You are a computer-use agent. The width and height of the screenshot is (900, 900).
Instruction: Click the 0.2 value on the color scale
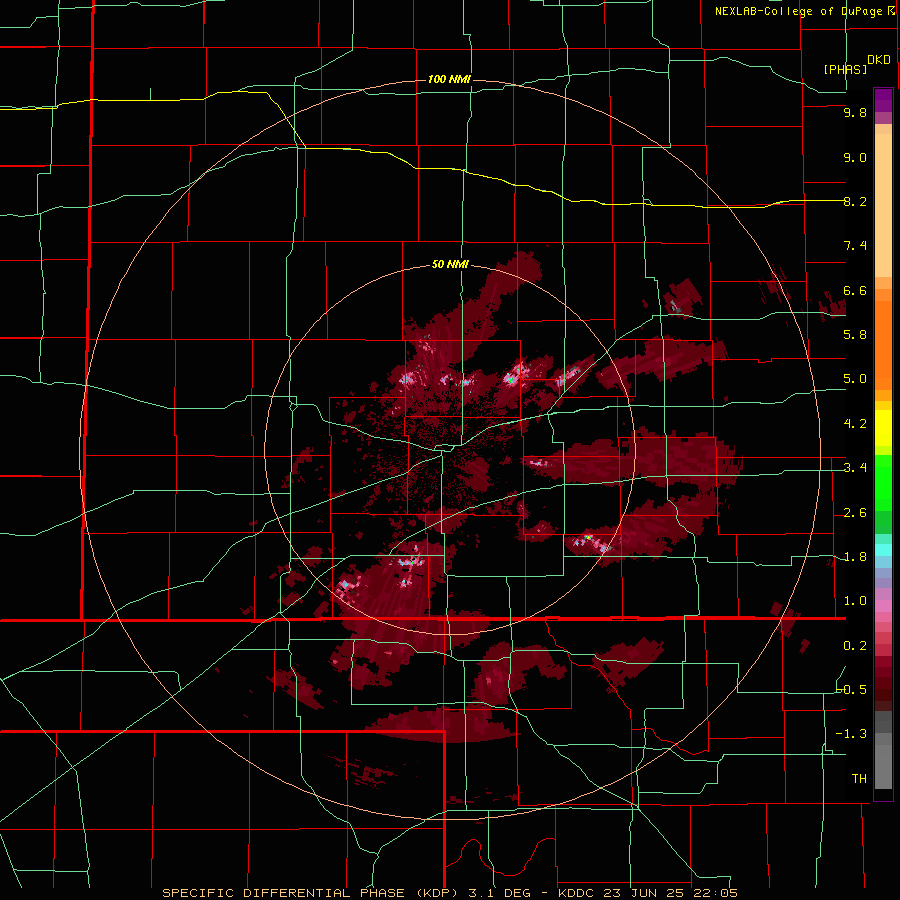click(x=855, y=646)
